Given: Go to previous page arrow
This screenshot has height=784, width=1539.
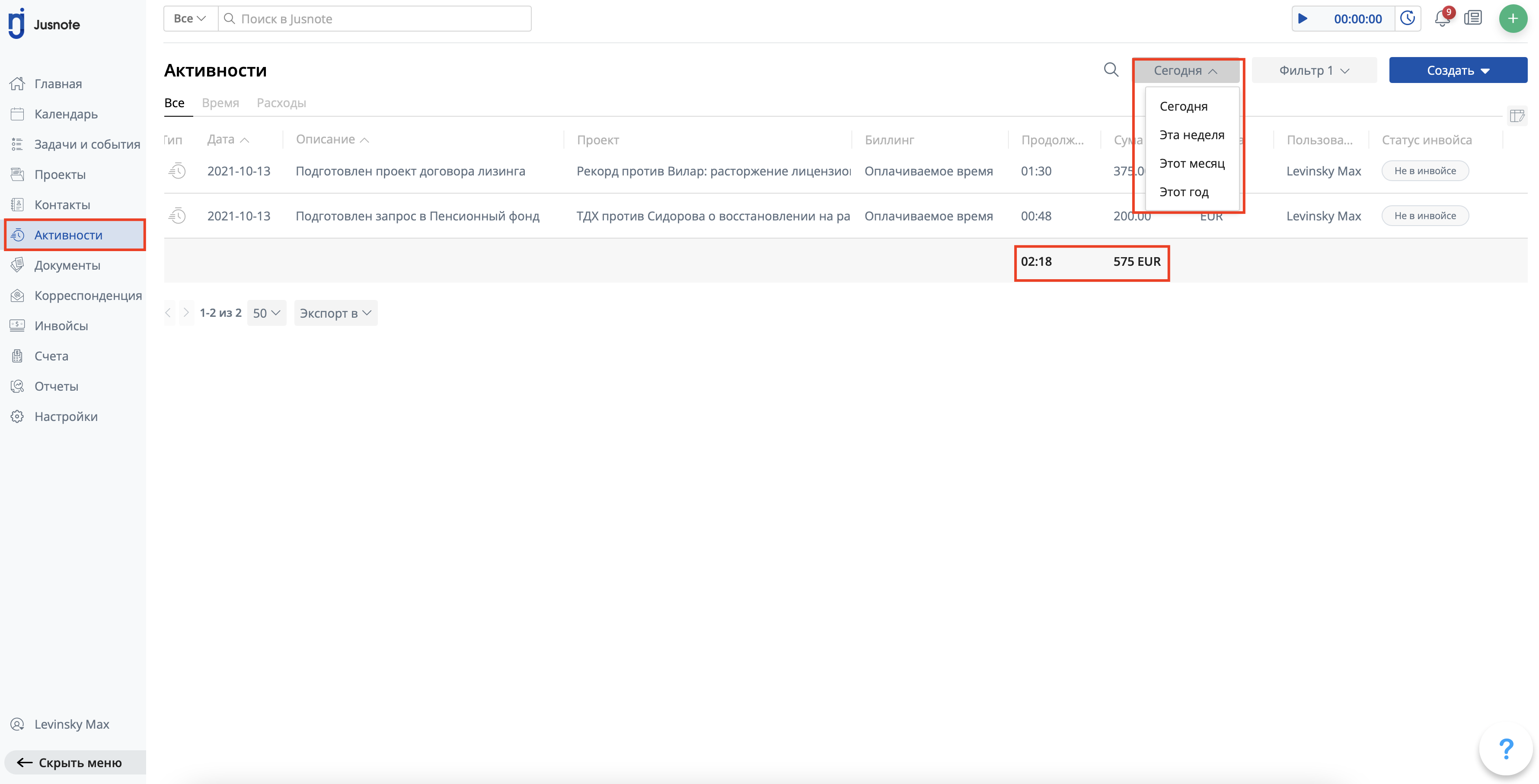Looking at the screenshot, I should tap(169, 313).
